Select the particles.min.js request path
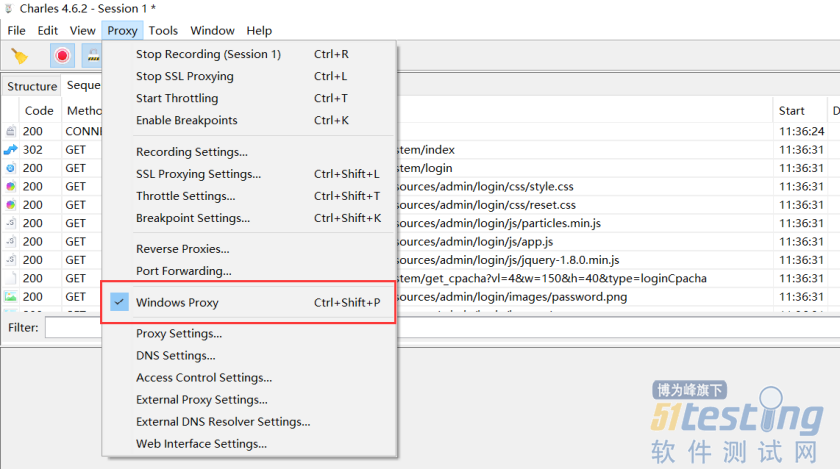The height and width of the screenshot is (470, 840). 499,223
